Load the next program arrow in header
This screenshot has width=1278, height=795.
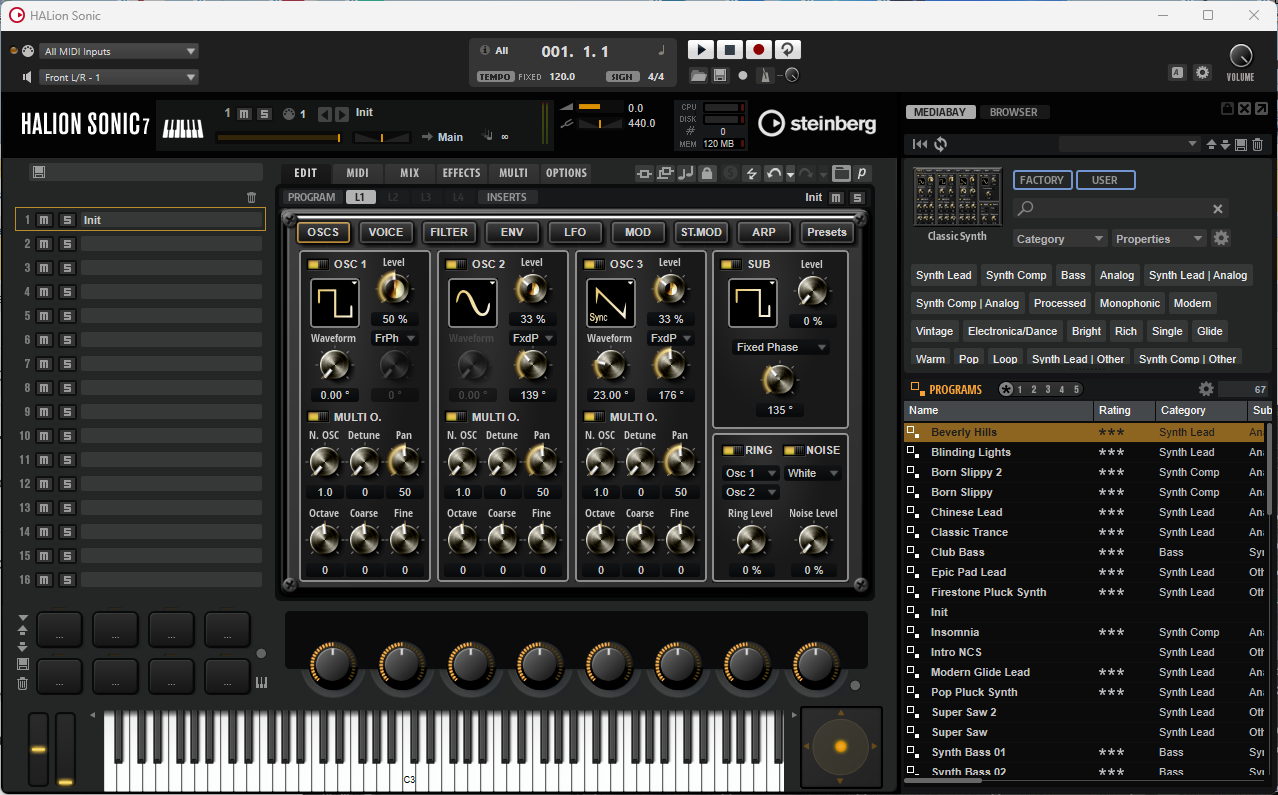342,114
